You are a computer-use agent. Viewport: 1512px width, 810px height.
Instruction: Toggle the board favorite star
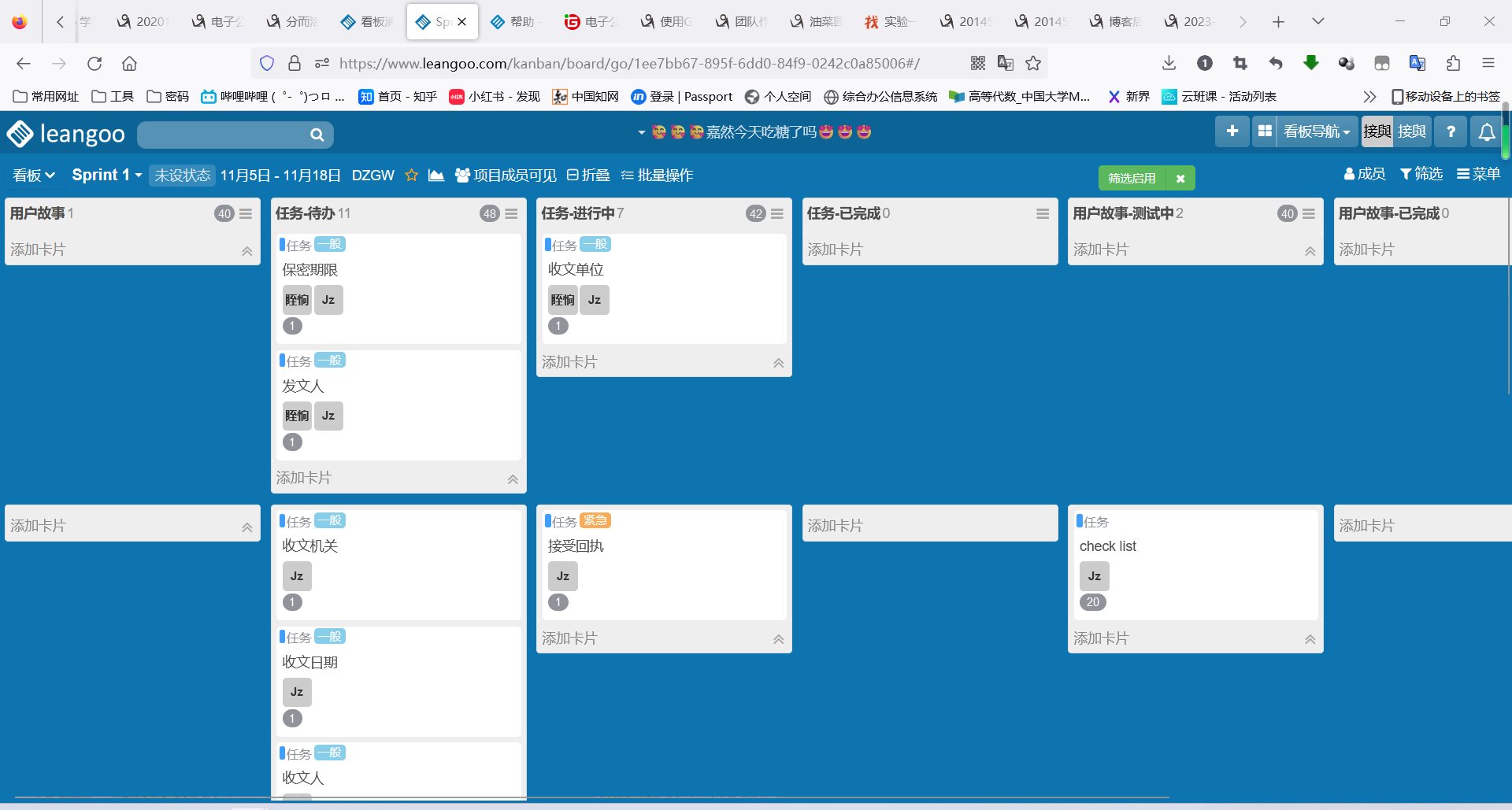coord(411,175)
